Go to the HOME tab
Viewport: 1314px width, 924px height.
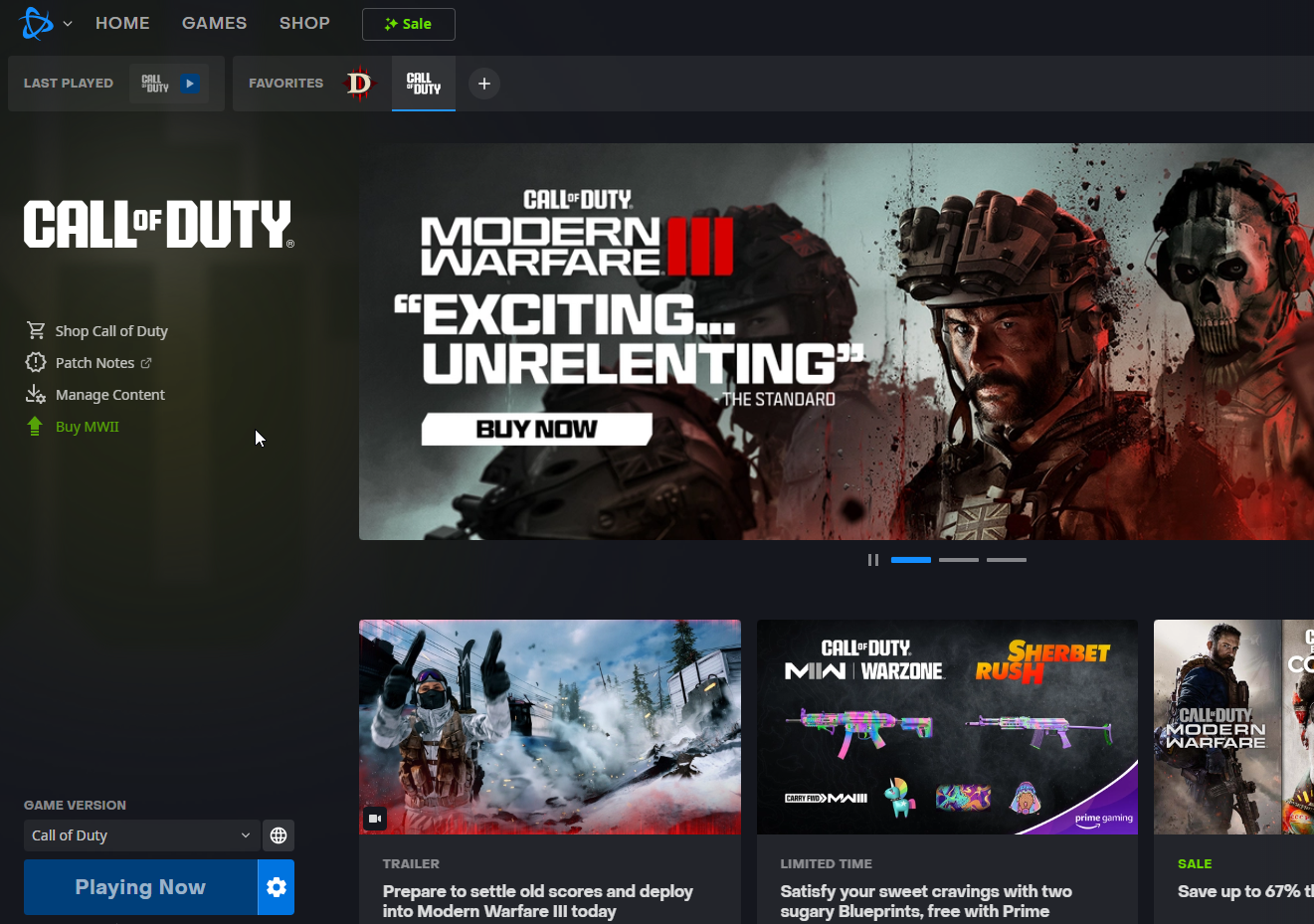click(122, 23)
